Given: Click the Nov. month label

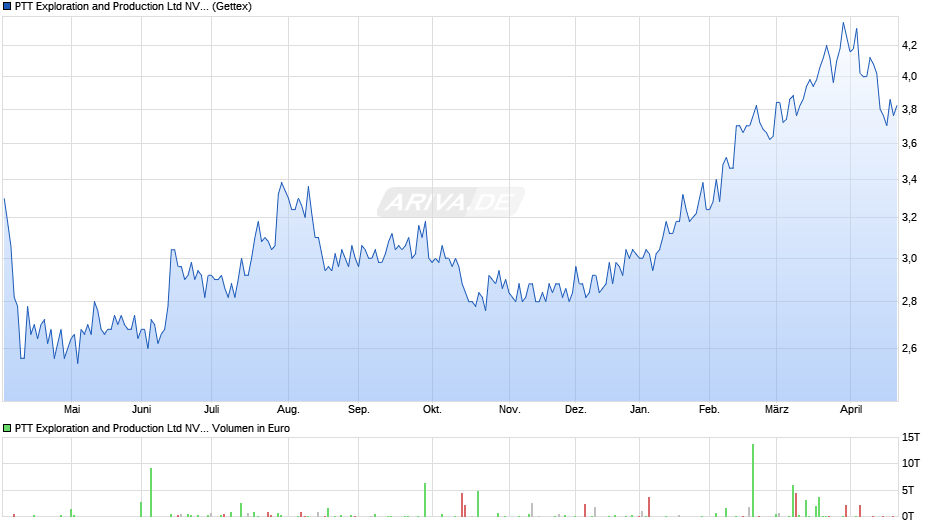Looking at the screenshot, I should [510, 410].
